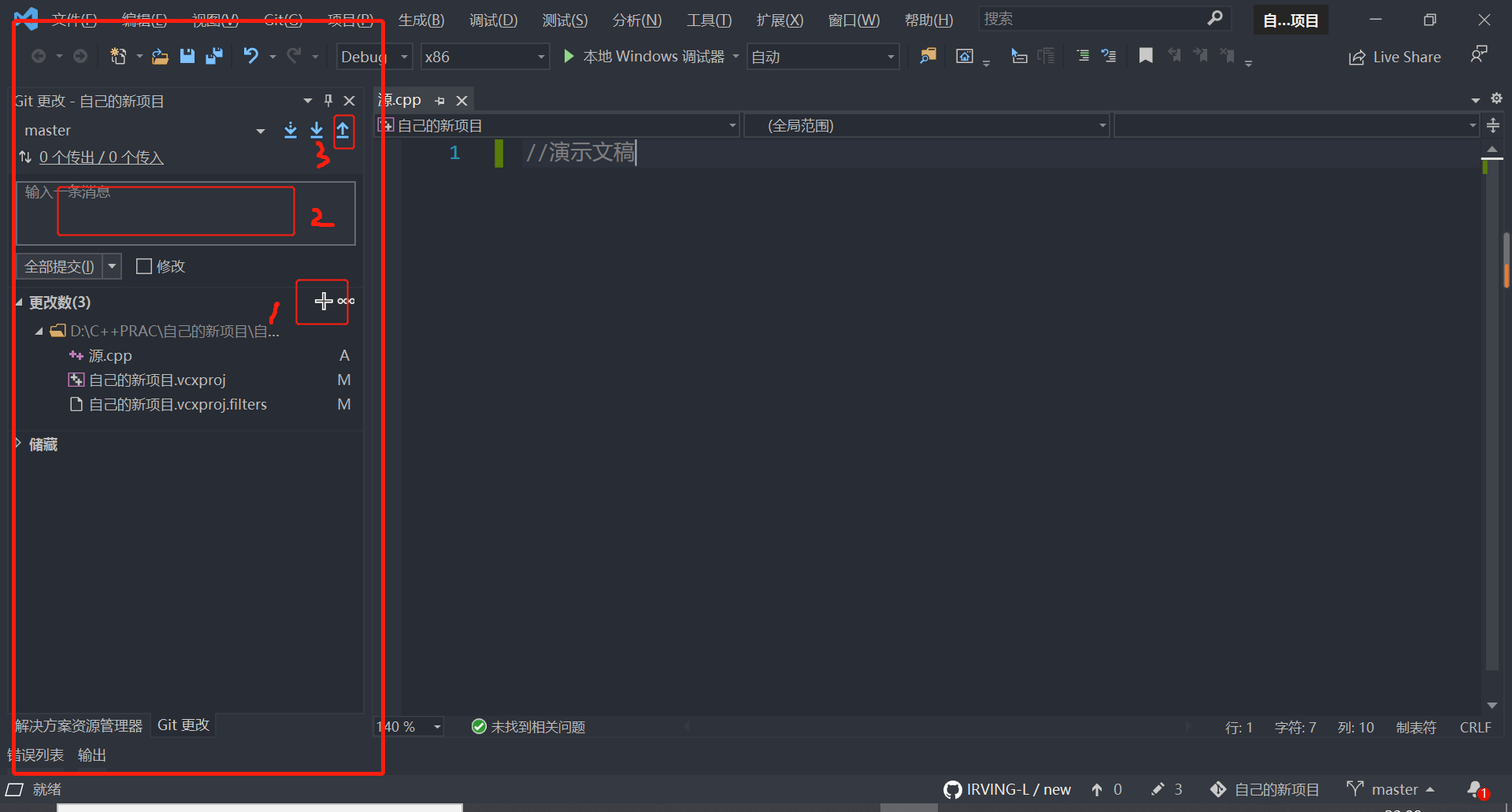Open Live Share from the toolbar
The image size is (1512, 812).
tap(1394, 56)
